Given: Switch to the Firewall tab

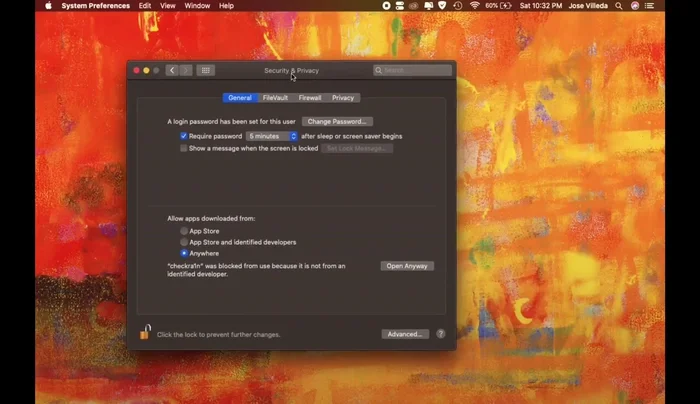Looking at the screenshot, I should 310,98.
